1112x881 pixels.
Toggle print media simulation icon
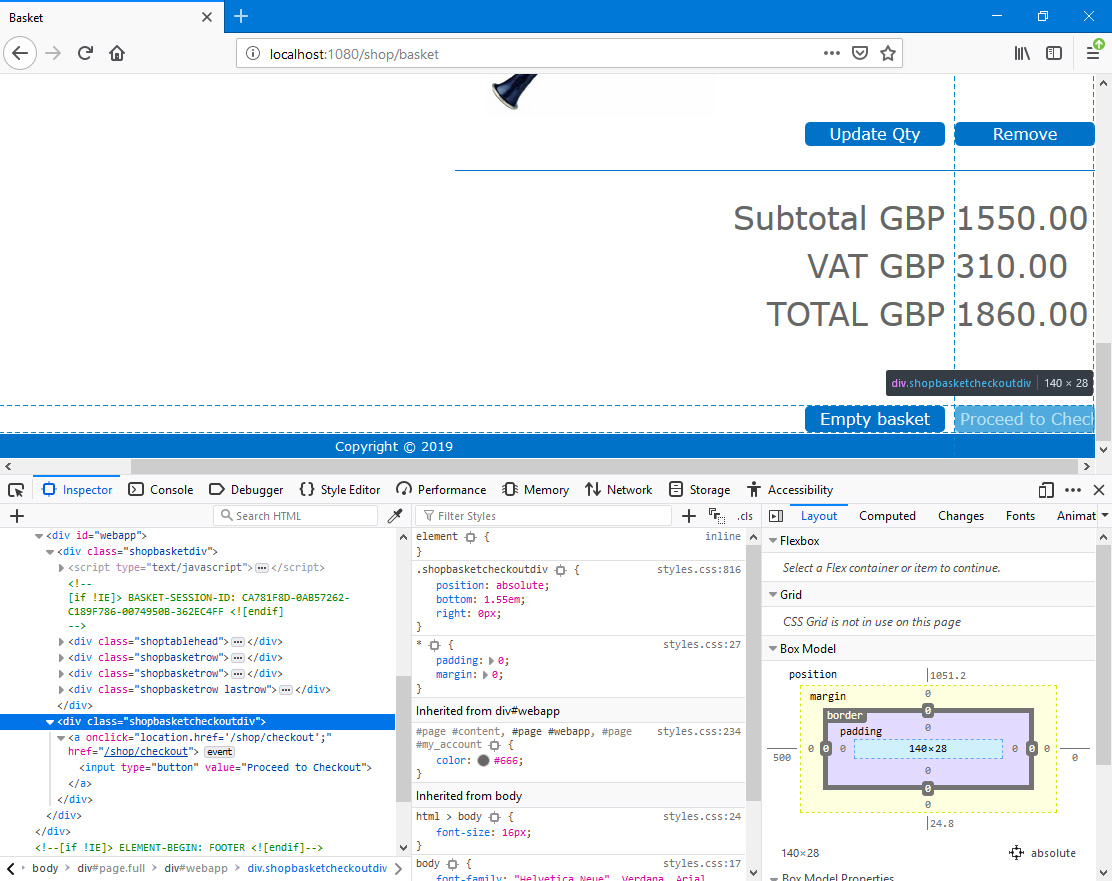click(x=716, y=516)
